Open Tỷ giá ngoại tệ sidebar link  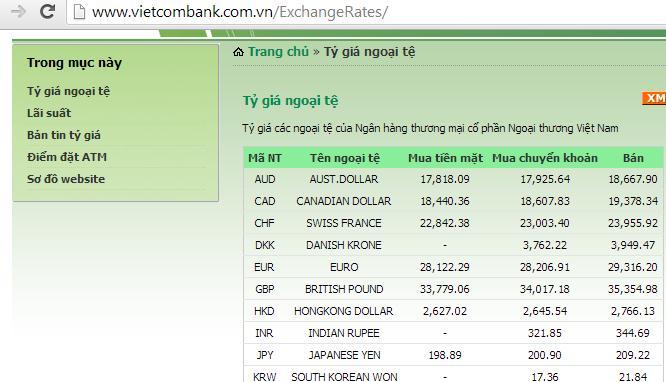tap(68, 91)
